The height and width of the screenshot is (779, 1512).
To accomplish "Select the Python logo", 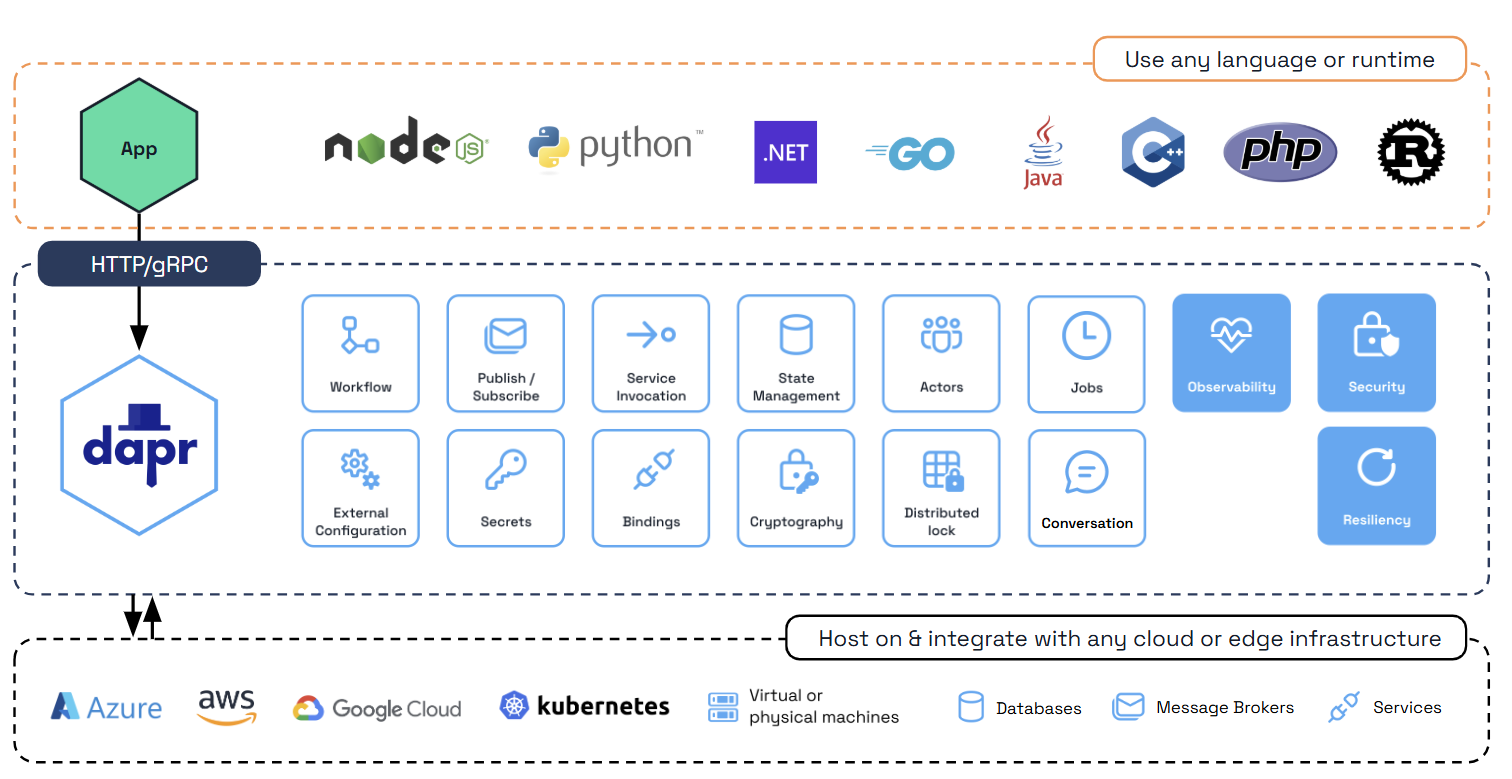I will 616,149.
